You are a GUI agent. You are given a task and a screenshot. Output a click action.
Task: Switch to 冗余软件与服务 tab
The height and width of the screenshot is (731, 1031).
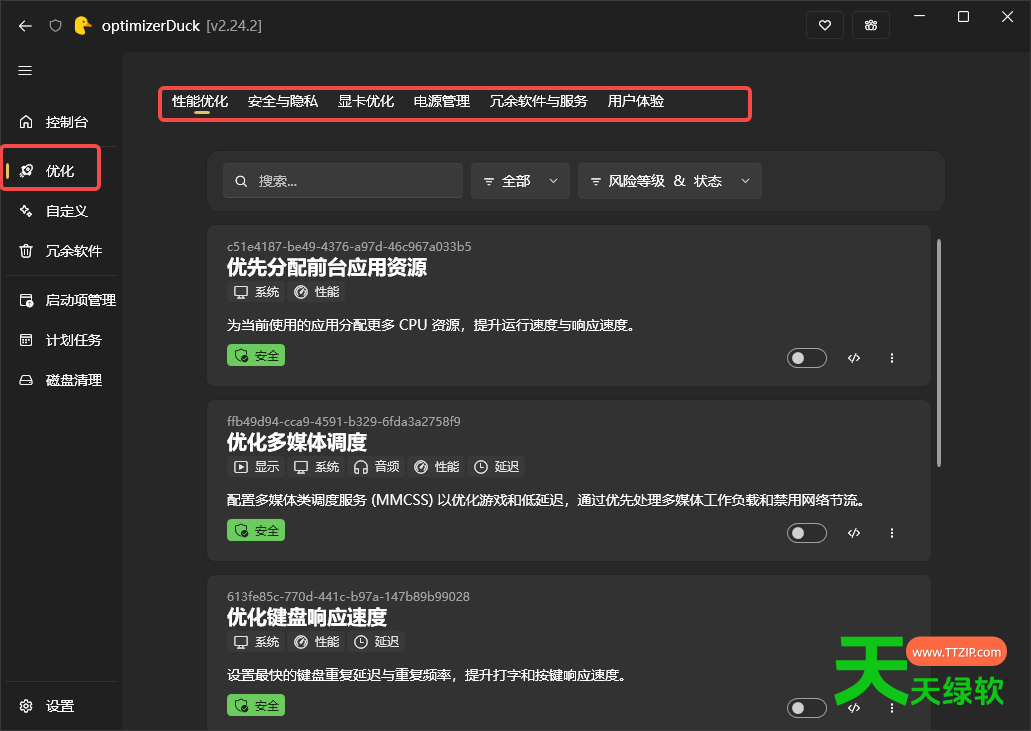[x=539, y=101]
